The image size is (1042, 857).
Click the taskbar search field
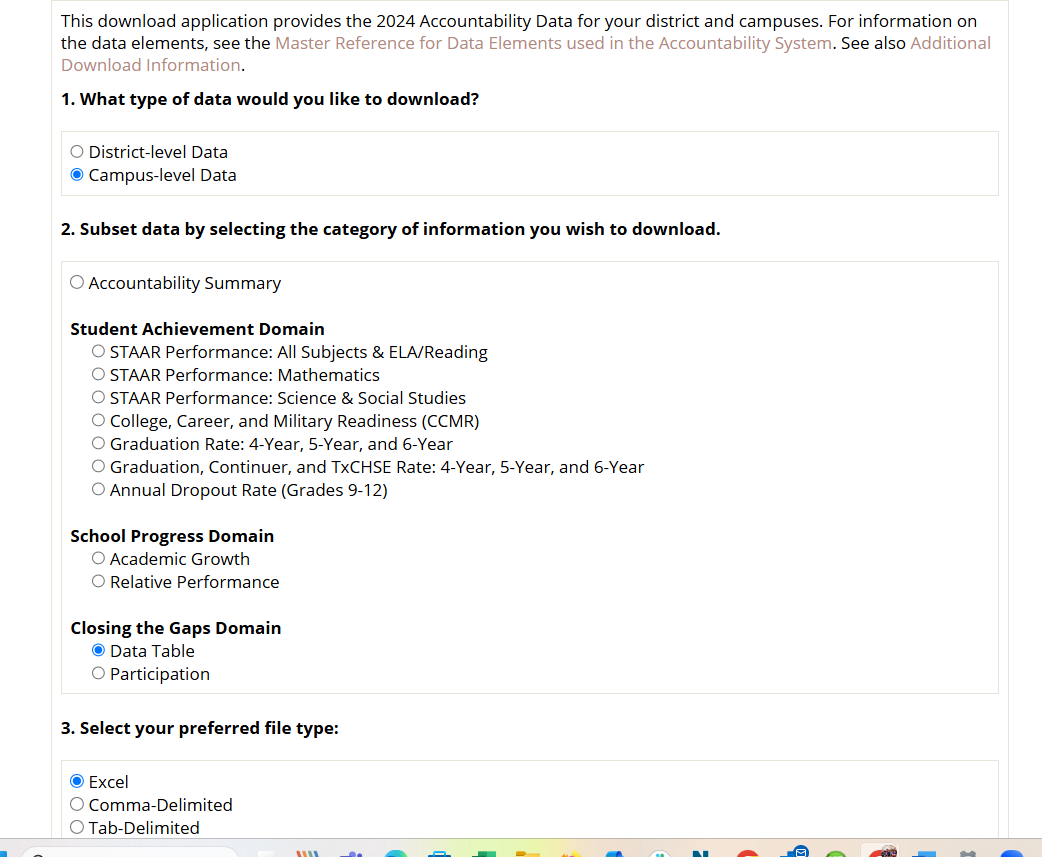click(130, 850)
